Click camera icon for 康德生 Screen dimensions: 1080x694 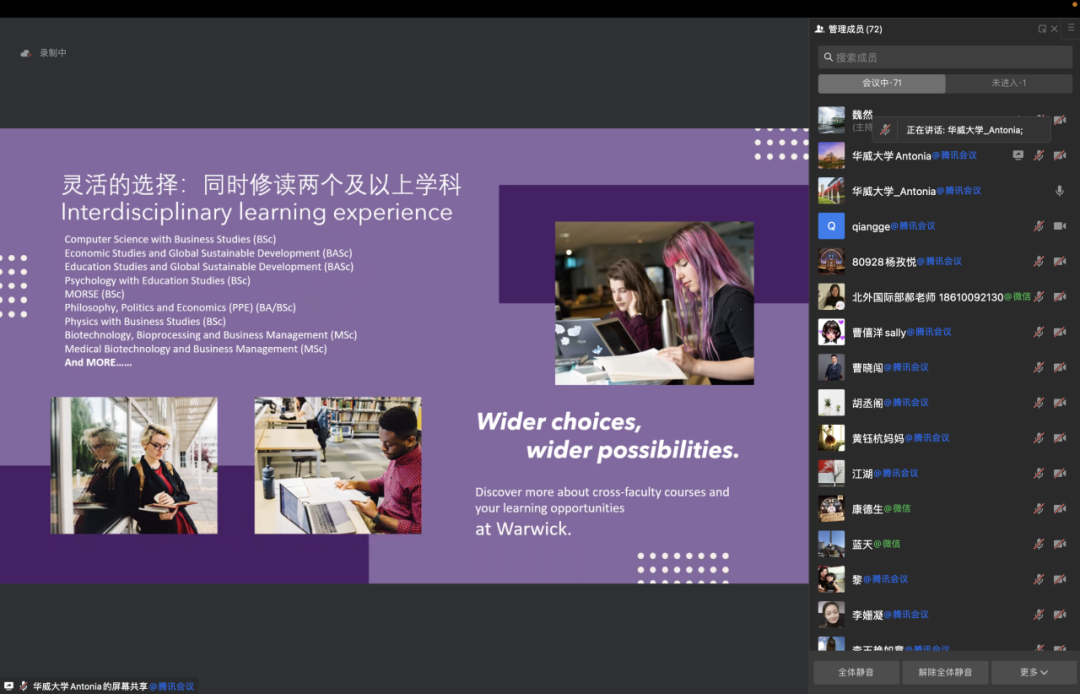tap(1060, 509)
